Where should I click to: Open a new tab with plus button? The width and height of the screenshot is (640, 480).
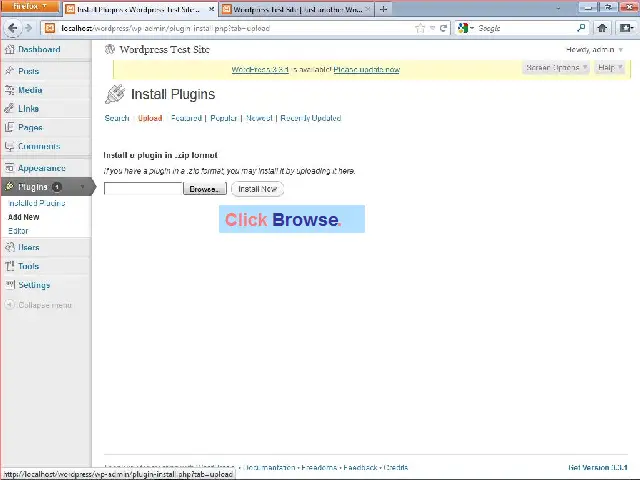coord(383,9)
